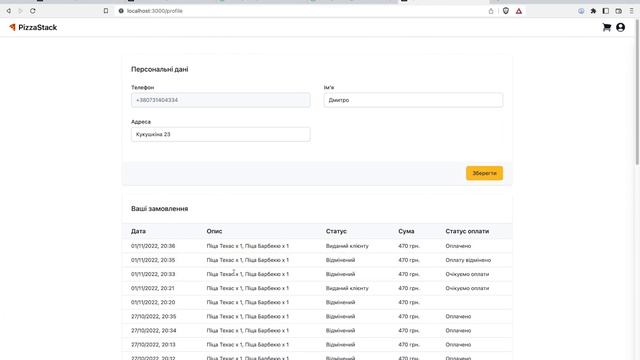Viewport: 640px width, 360px height.
Task: Open the shopping cart icon
Action: (x=607, y=27)
